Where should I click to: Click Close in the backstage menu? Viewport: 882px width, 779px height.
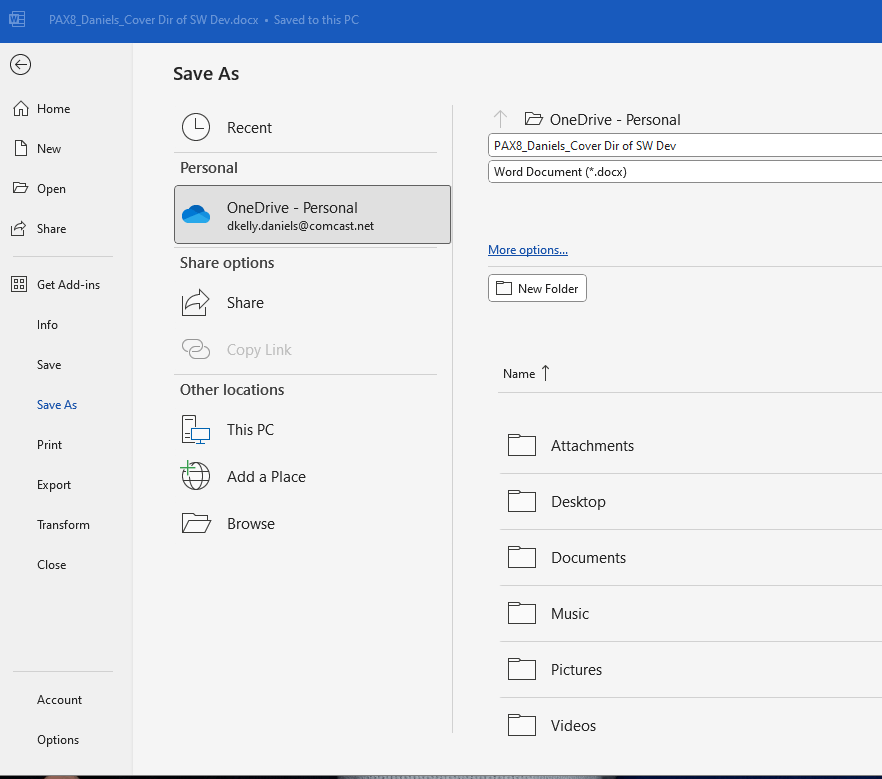click(x=52, y=564)
